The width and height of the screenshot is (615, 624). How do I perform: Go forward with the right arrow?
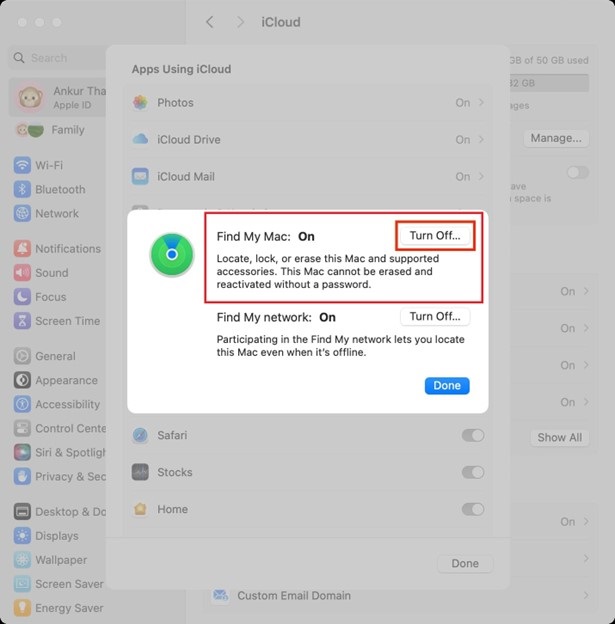(x=240, y=22)
